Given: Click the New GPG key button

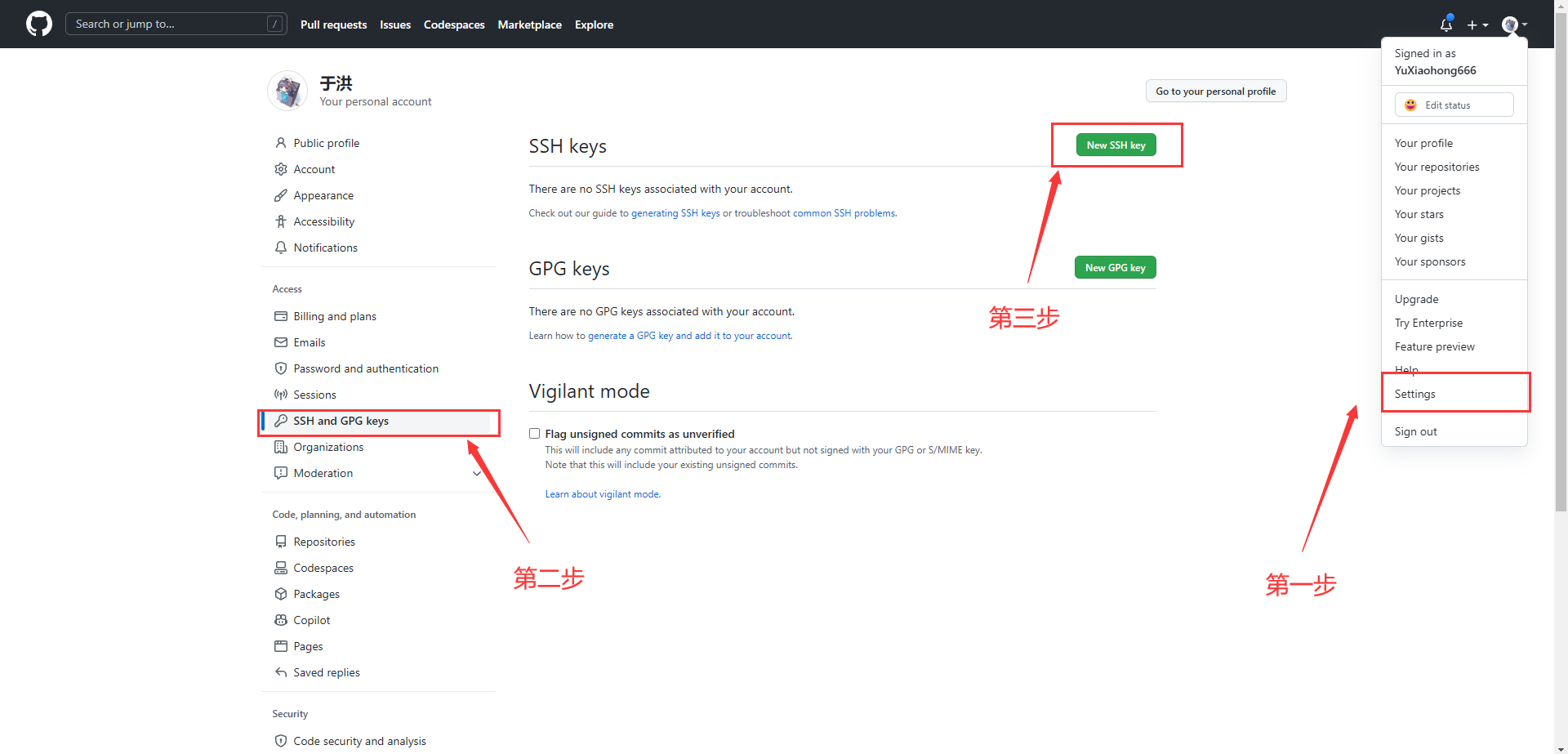Looking at the screenshot, I should point(1115,267).
